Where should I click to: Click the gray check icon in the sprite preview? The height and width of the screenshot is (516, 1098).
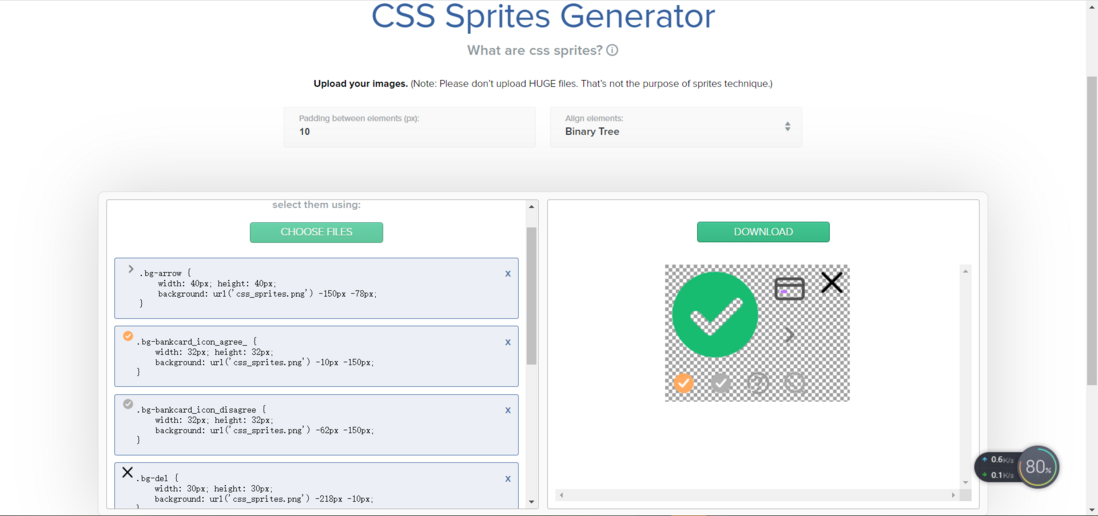coord(721,383)
